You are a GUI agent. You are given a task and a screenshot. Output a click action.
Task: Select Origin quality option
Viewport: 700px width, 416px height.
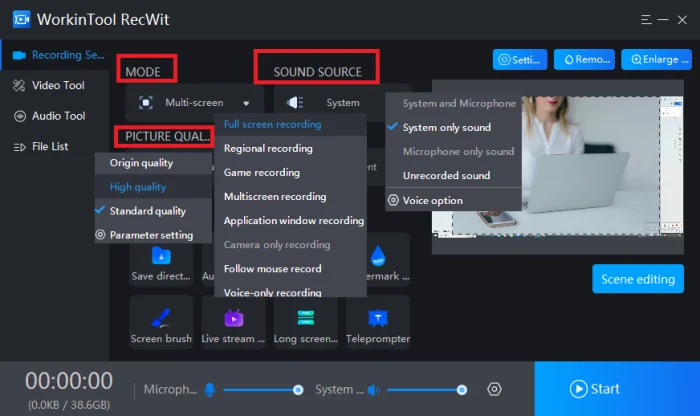point(154,163)
